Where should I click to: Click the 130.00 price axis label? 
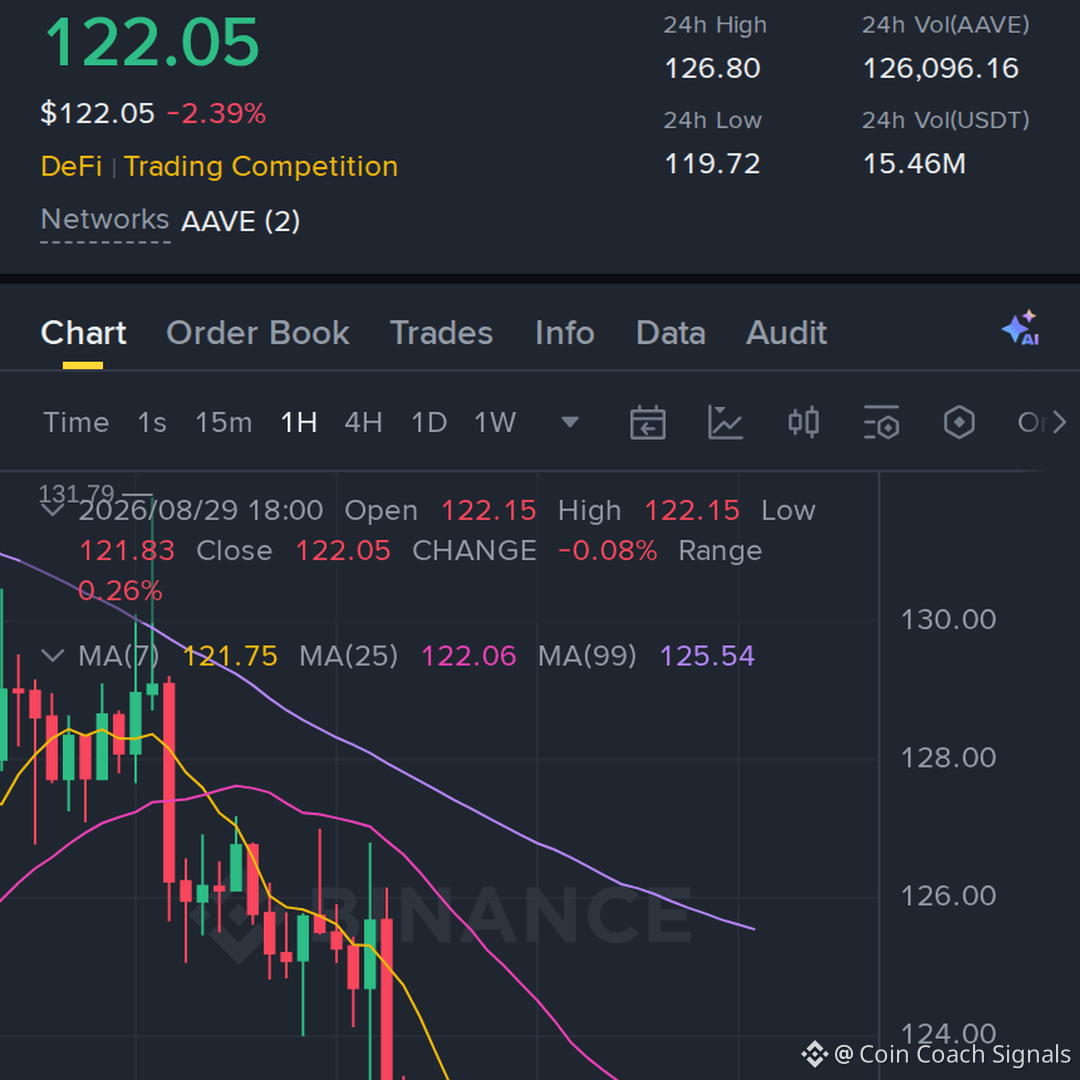tap(948, 619)
